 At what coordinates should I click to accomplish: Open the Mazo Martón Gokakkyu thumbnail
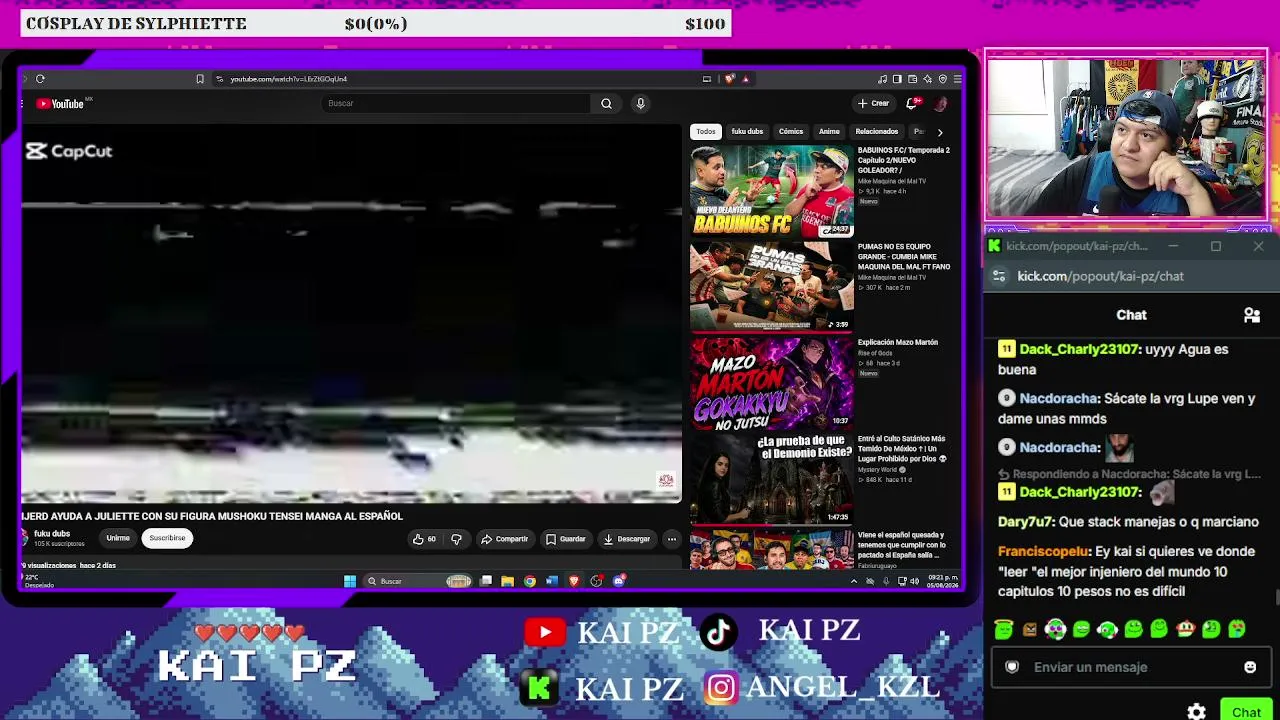pos(771,384)
